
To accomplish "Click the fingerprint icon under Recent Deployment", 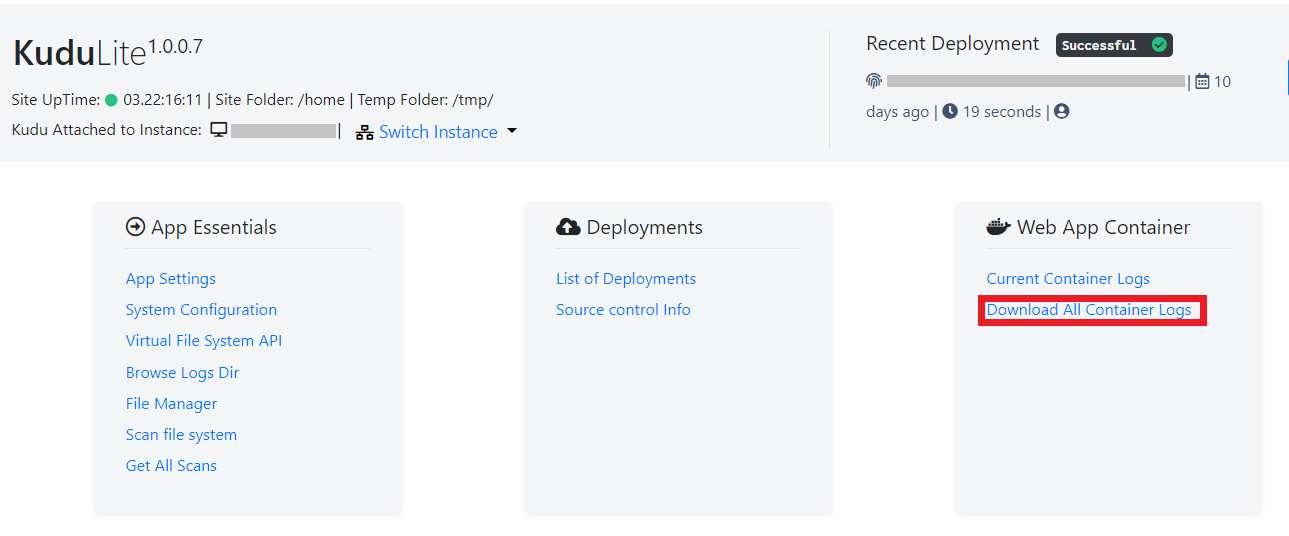I will pyautogui.click(x=874, y=81).
